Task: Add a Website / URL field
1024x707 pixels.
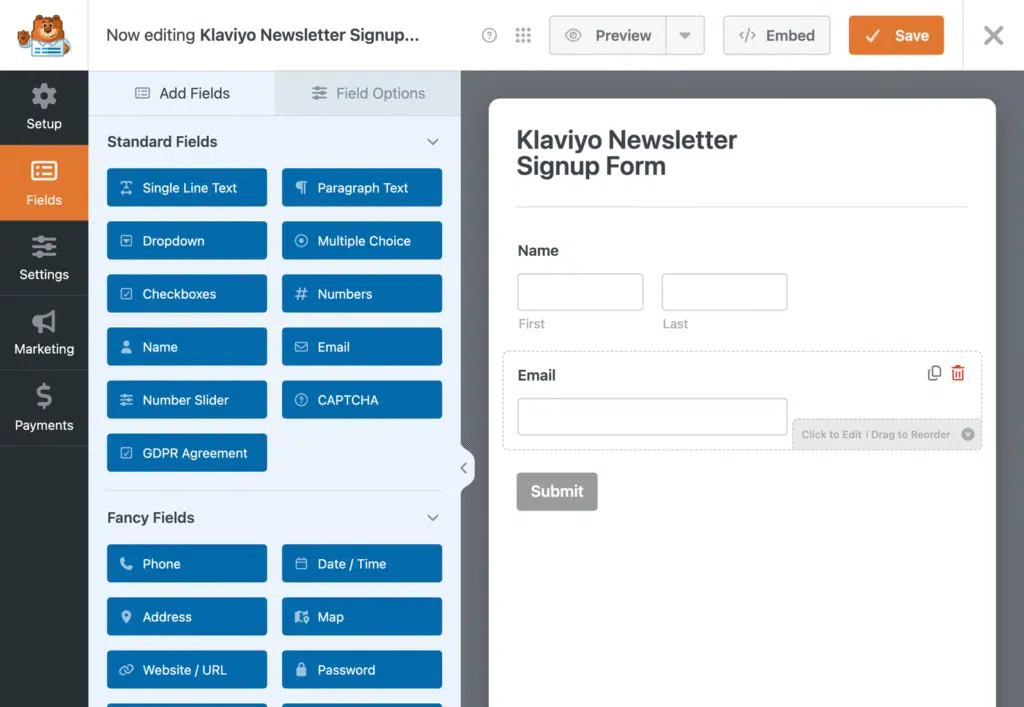Action: 187,669
